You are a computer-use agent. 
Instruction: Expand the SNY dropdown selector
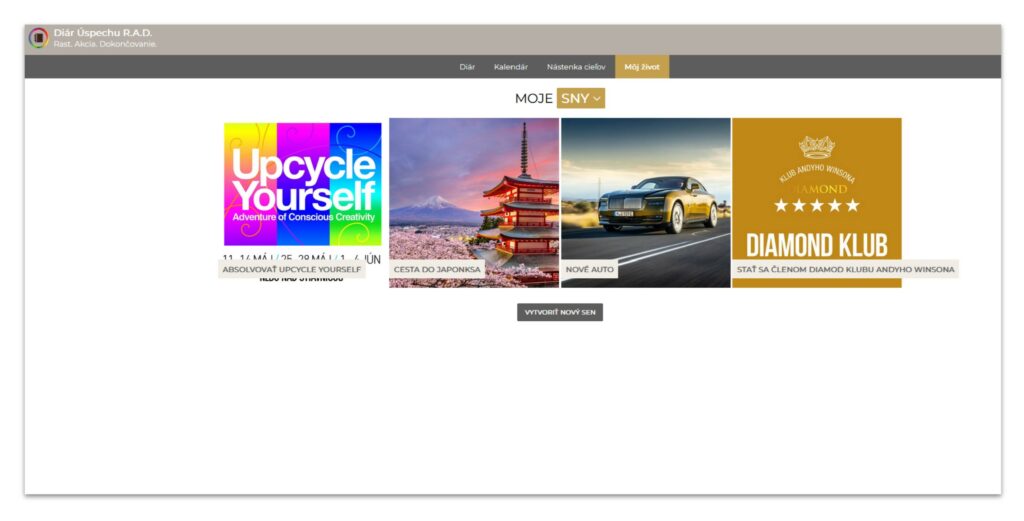click(581, 98)
